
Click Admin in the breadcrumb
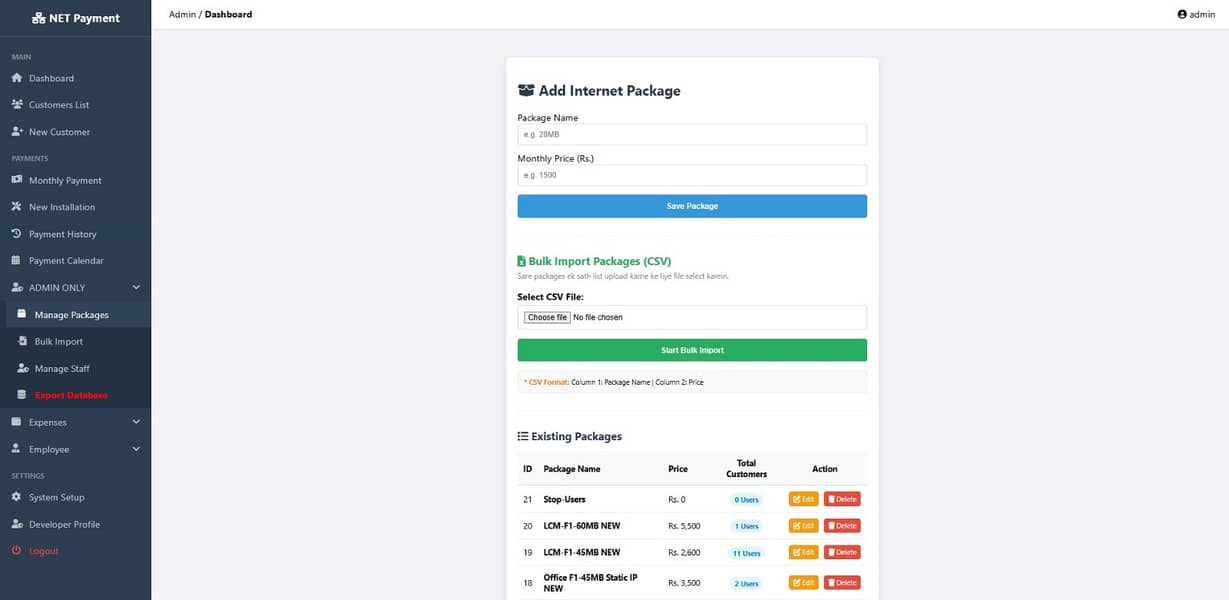click(x=182, y=15)
